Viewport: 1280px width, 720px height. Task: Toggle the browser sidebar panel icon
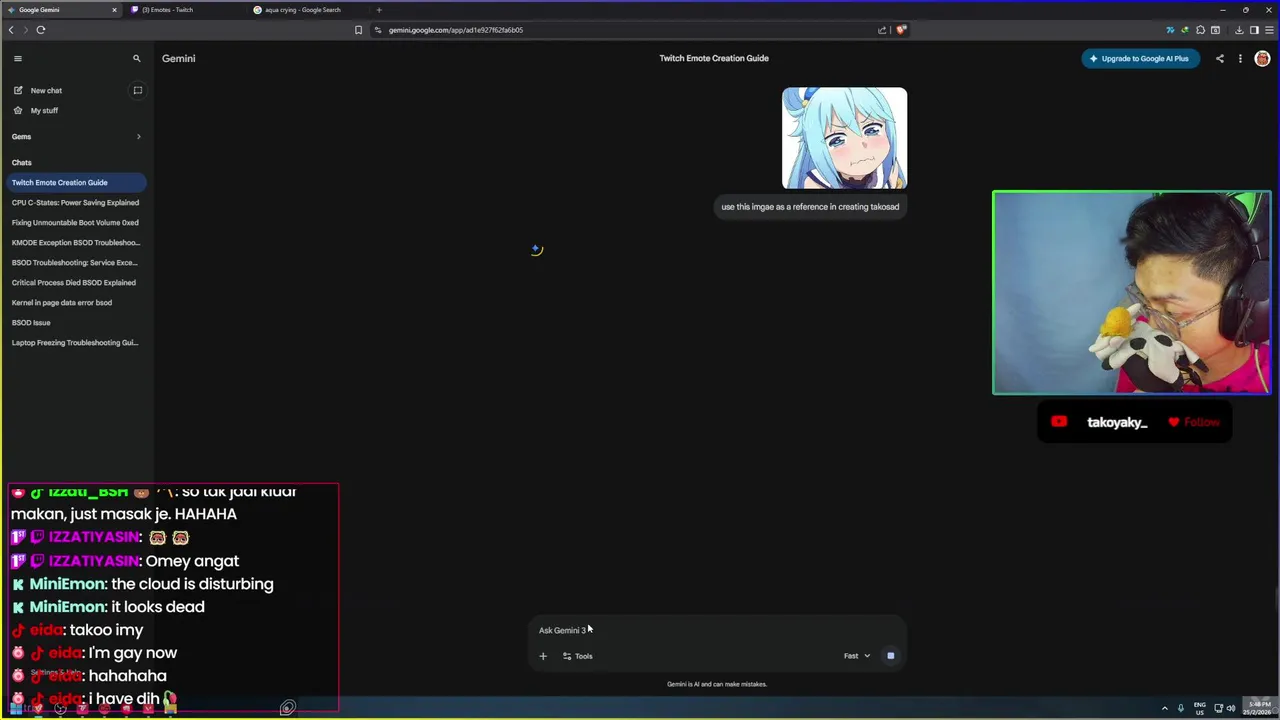pyautogui.click(x=1254, y=30)
